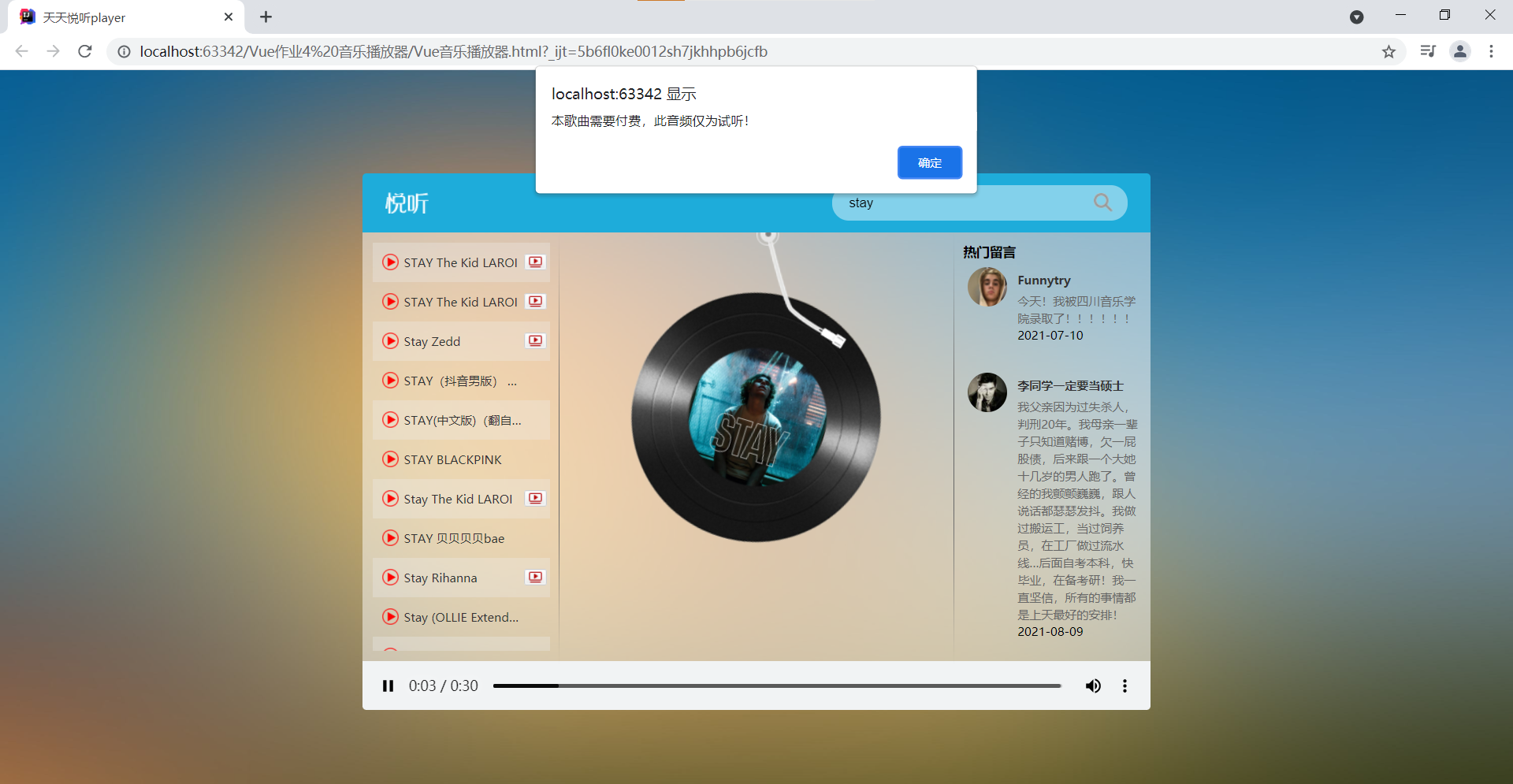The width and height of the screenshot is (1513, 784).
Task: Click the 悦听 logo text in the header
Action: 407,203
